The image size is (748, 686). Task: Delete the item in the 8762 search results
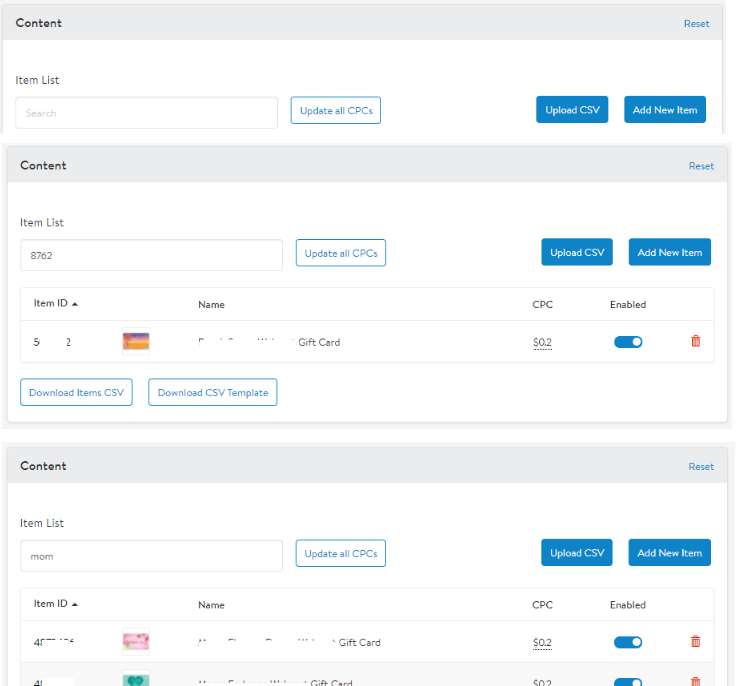696,341
